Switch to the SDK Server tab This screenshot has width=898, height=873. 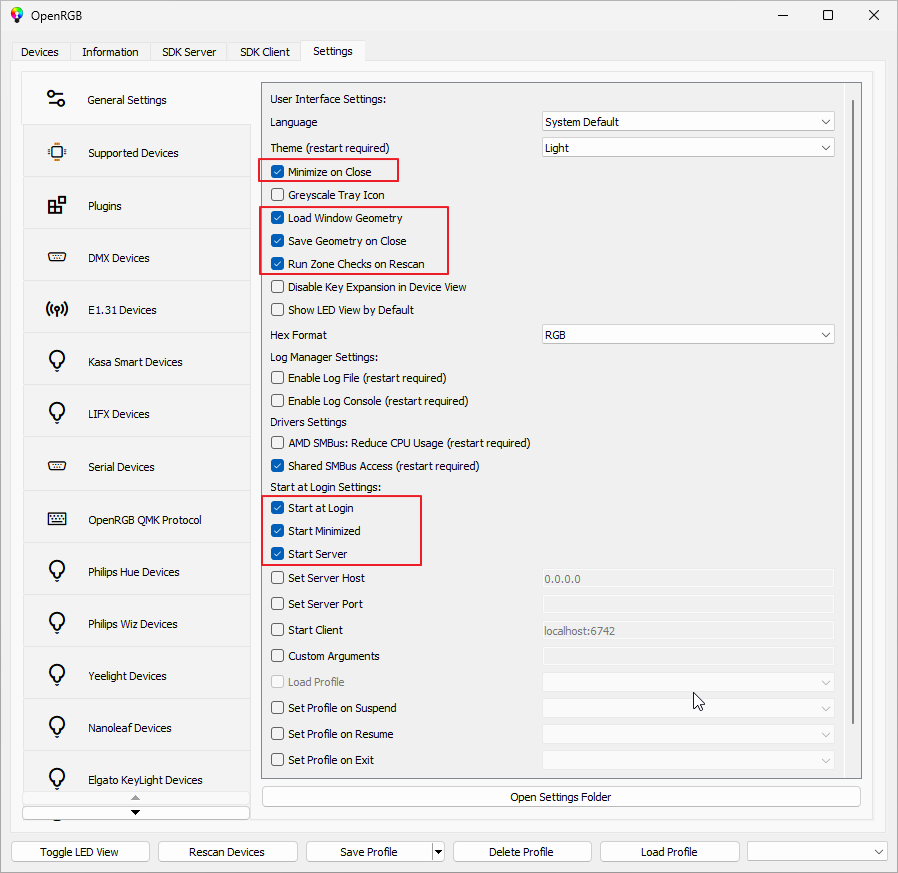pos(188,51)
